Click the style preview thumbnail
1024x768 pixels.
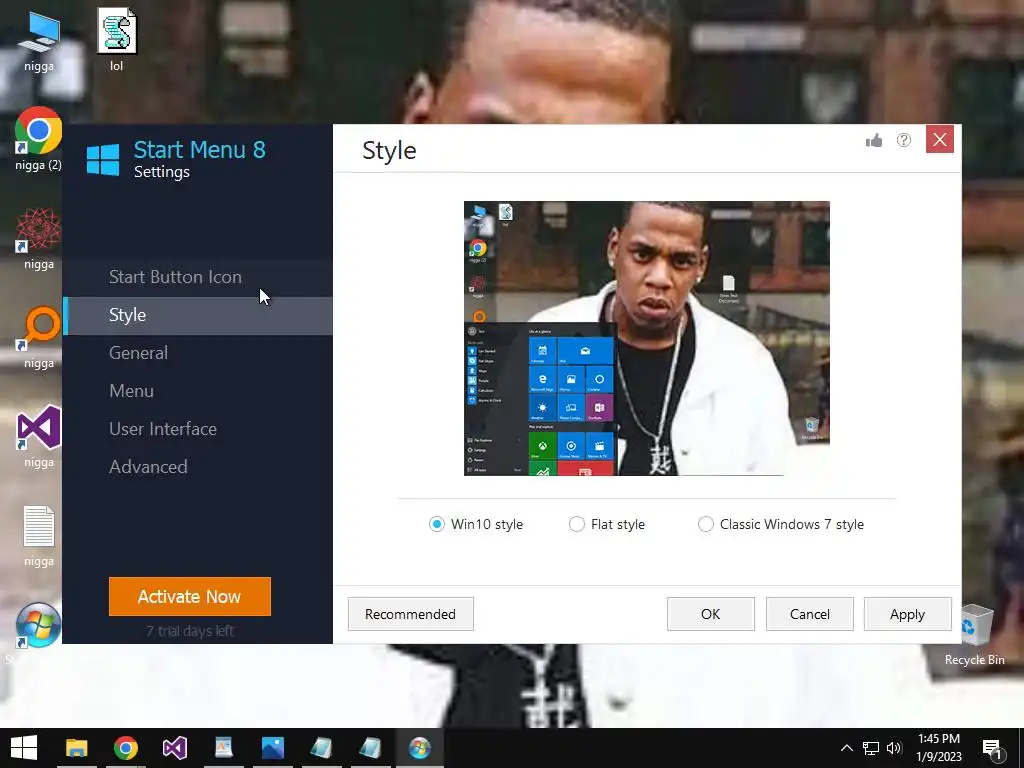coord(647,338)
